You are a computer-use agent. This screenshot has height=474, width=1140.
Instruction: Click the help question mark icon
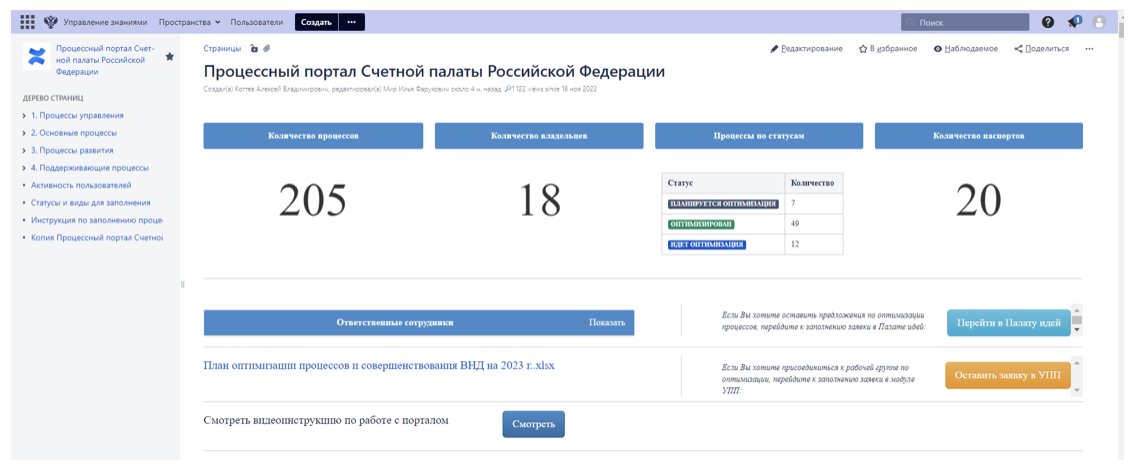point(1048,22)
